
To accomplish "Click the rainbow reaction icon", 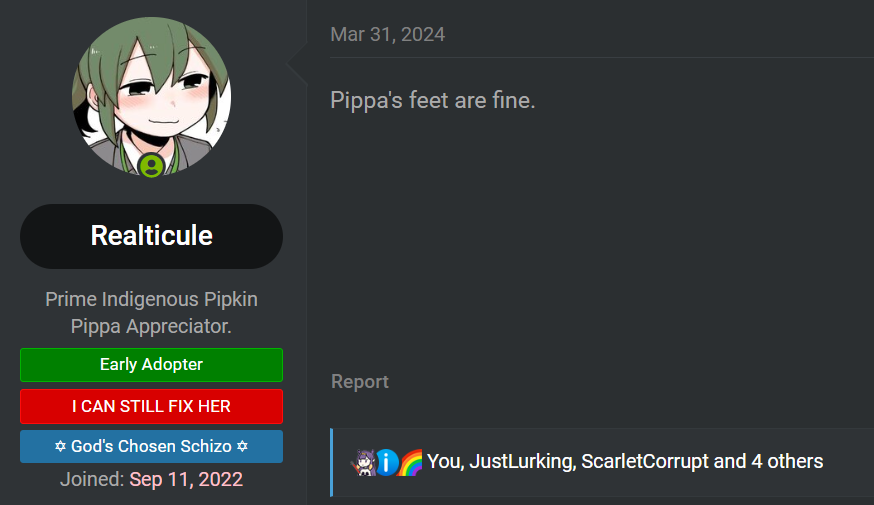I will pos(411,462).
